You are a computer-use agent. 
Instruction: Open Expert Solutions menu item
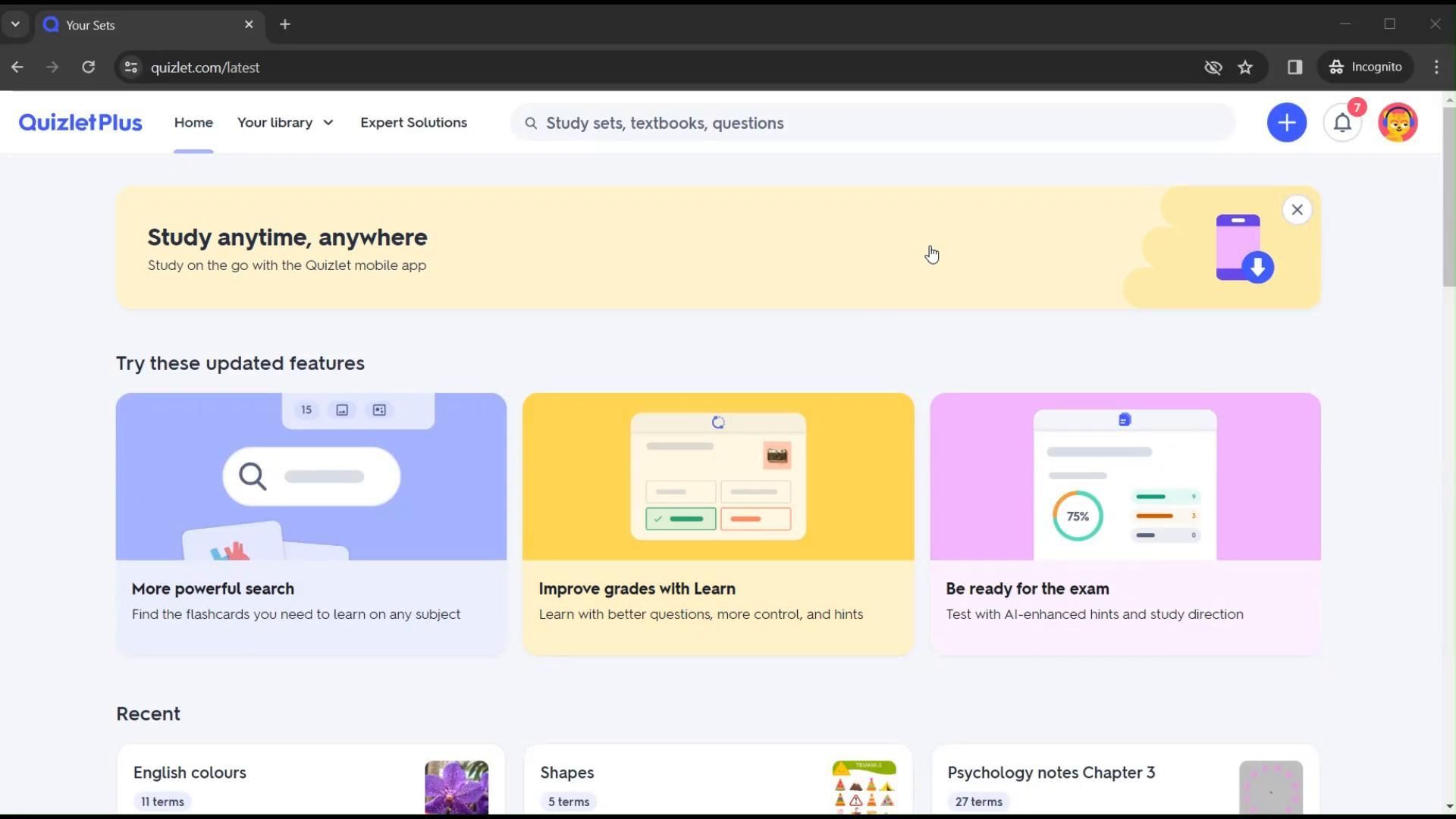(x=413, y=122)
